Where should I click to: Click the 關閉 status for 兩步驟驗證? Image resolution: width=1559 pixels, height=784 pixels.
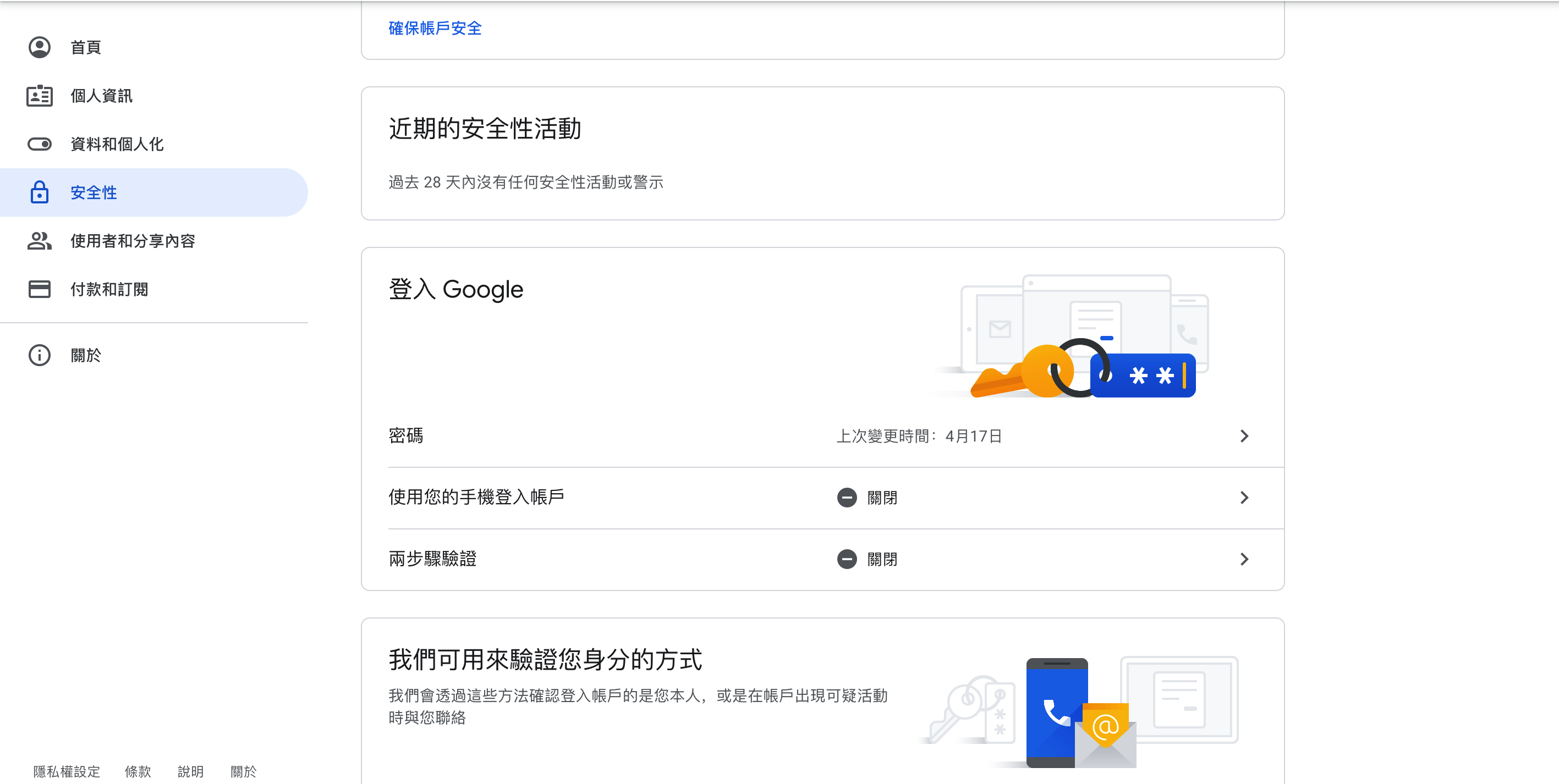pyautogui.click(x=882, y=560)
